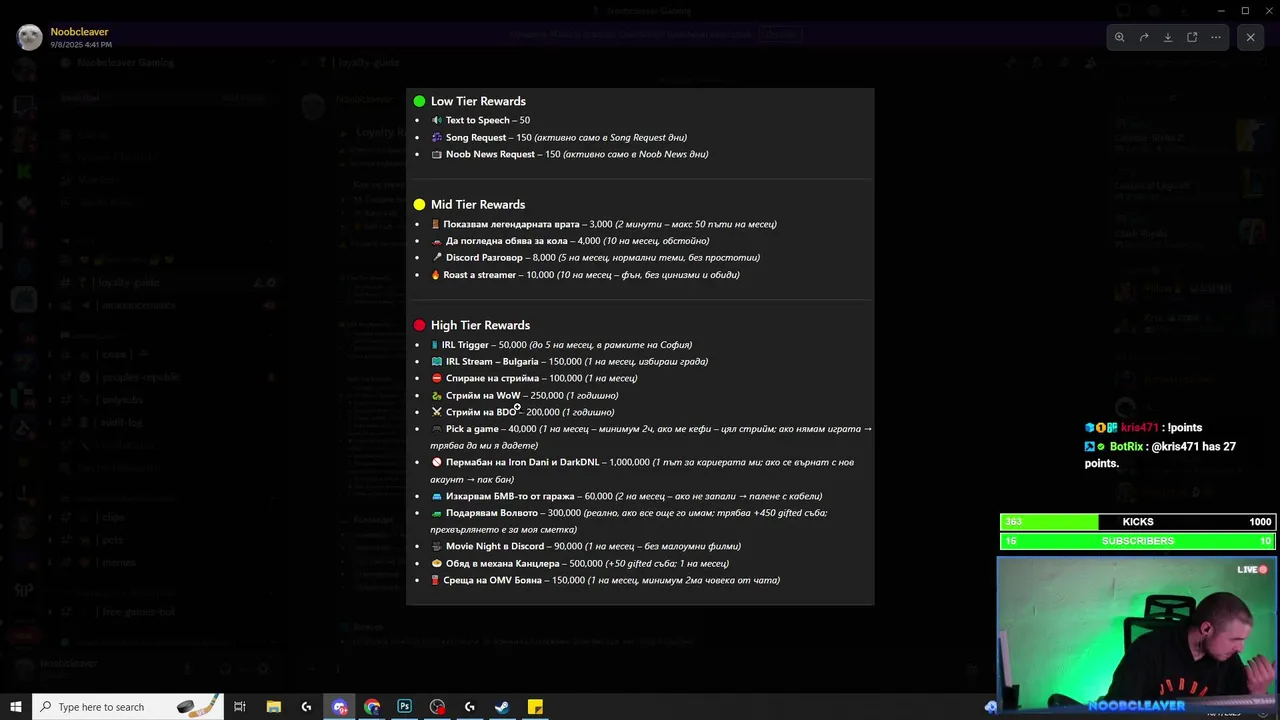Click the Стрийм на WoW – 250,000 line
The height and width of the screenshot is (720, 1280).
525,395
